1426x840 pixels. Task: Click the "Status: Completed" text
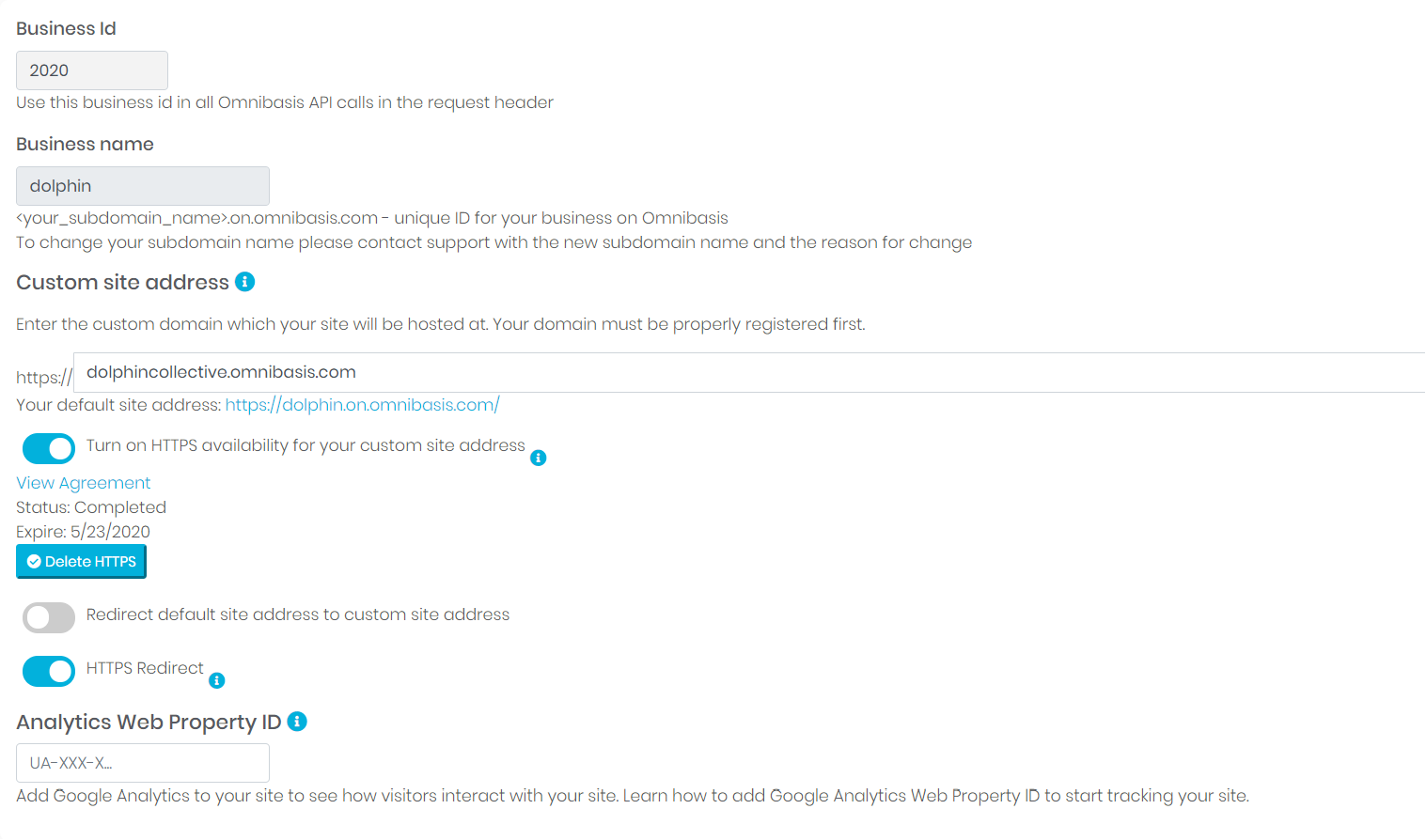[91, 507]
